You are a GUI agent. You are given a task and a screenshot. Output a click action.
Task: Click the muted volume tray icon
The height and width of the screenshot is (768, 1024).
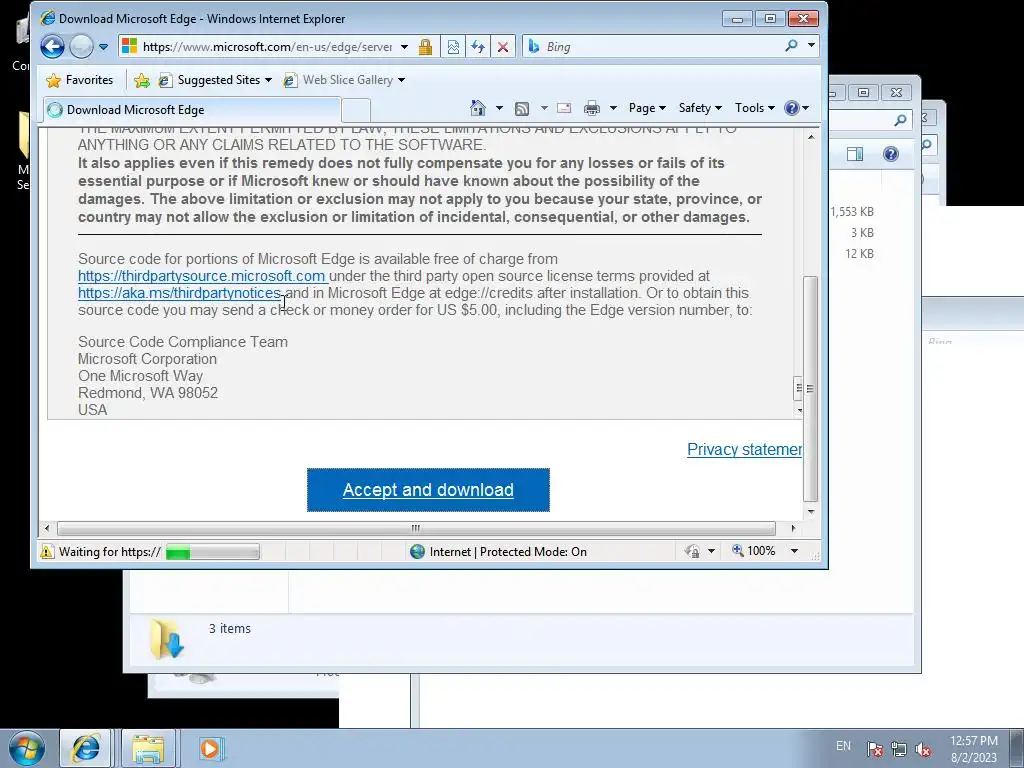(x=923, y=749)
